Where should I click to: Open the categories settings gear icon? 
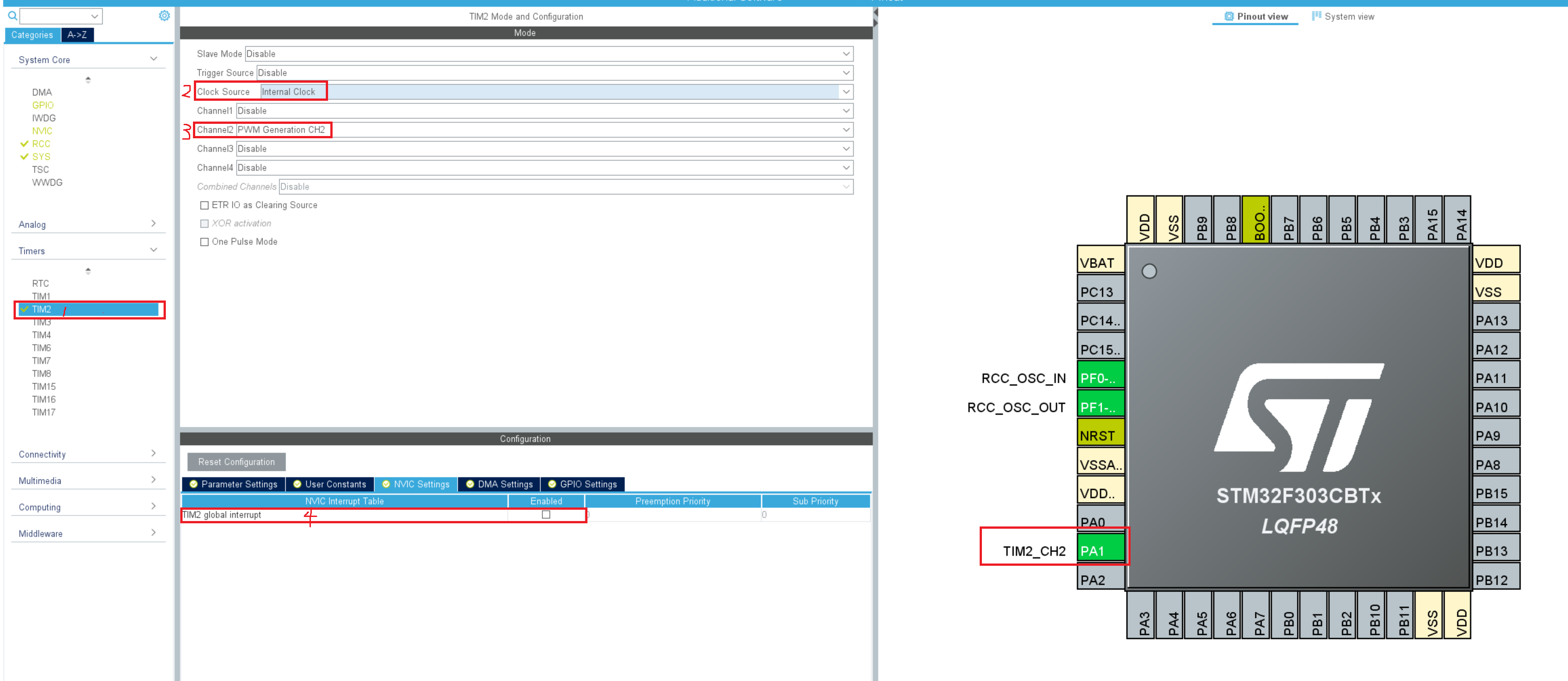pyautogui.click(x=164, y=16)
